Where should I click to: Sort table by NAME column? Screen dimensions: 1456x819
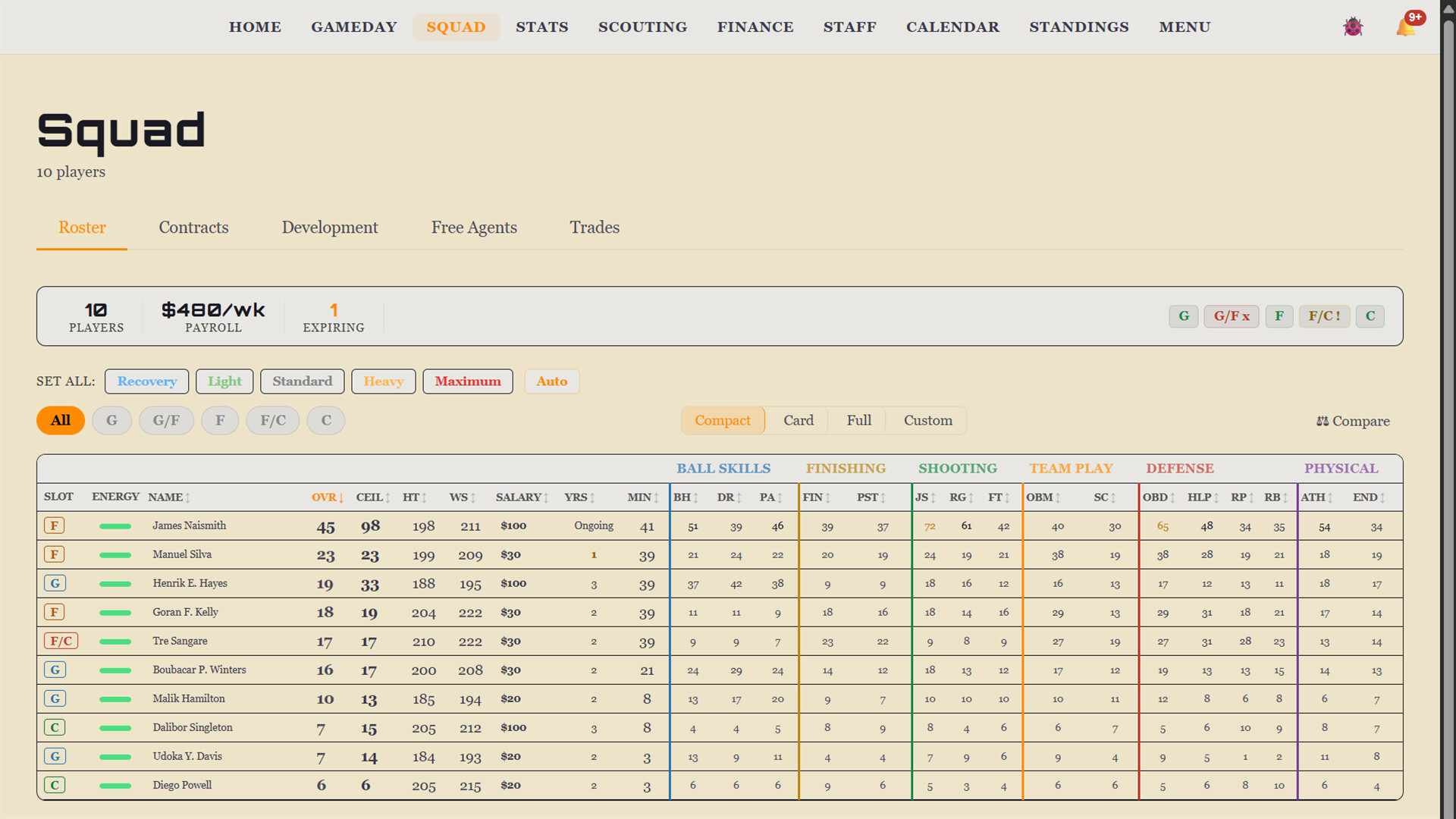[x=169, y=497]
